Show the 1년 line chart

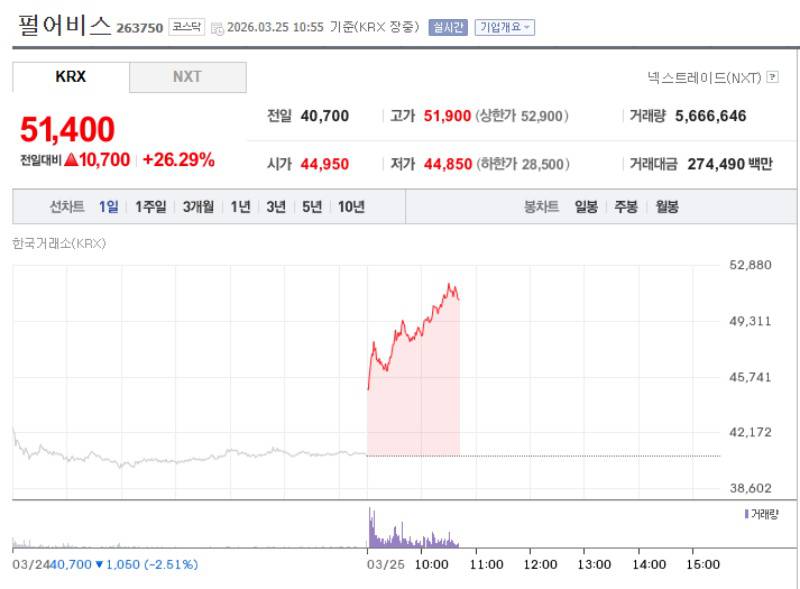pos(240,207)
